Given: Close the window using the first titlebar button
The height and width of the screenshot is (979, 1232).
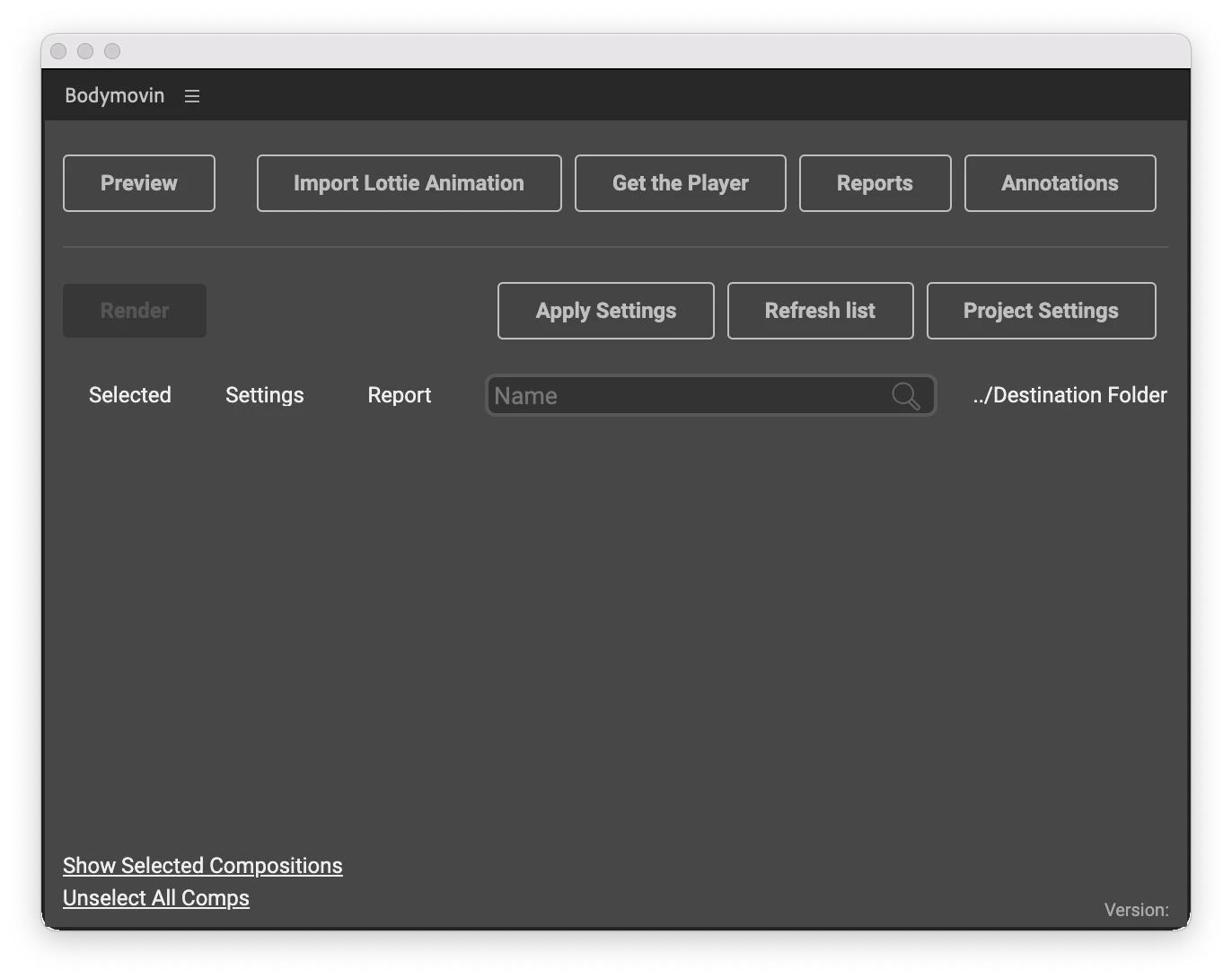Looking at the screenshot, I should tap(58, 51).
